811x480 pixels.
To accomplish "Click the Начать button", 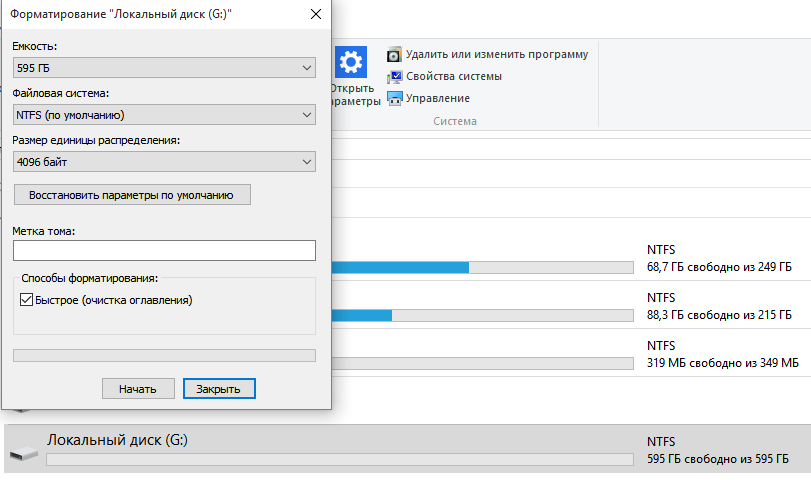I will click(138, 388).
